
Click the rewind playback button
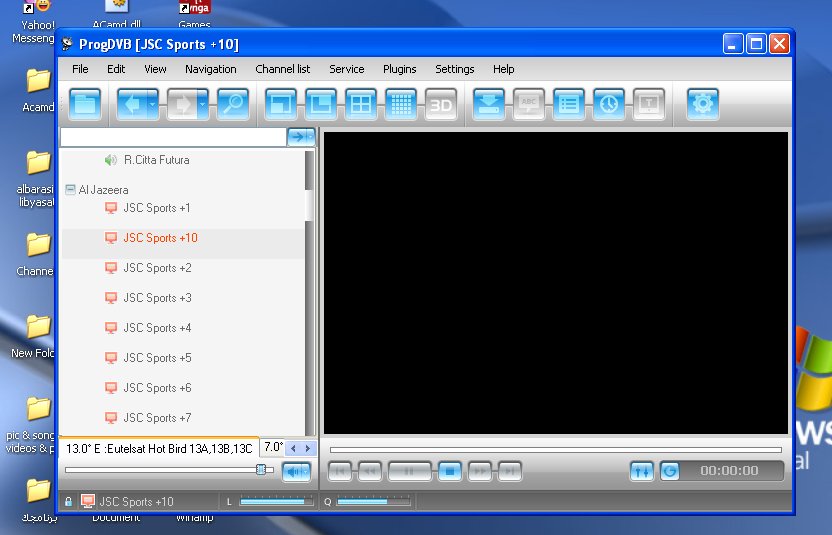click(x=370, y=471)
